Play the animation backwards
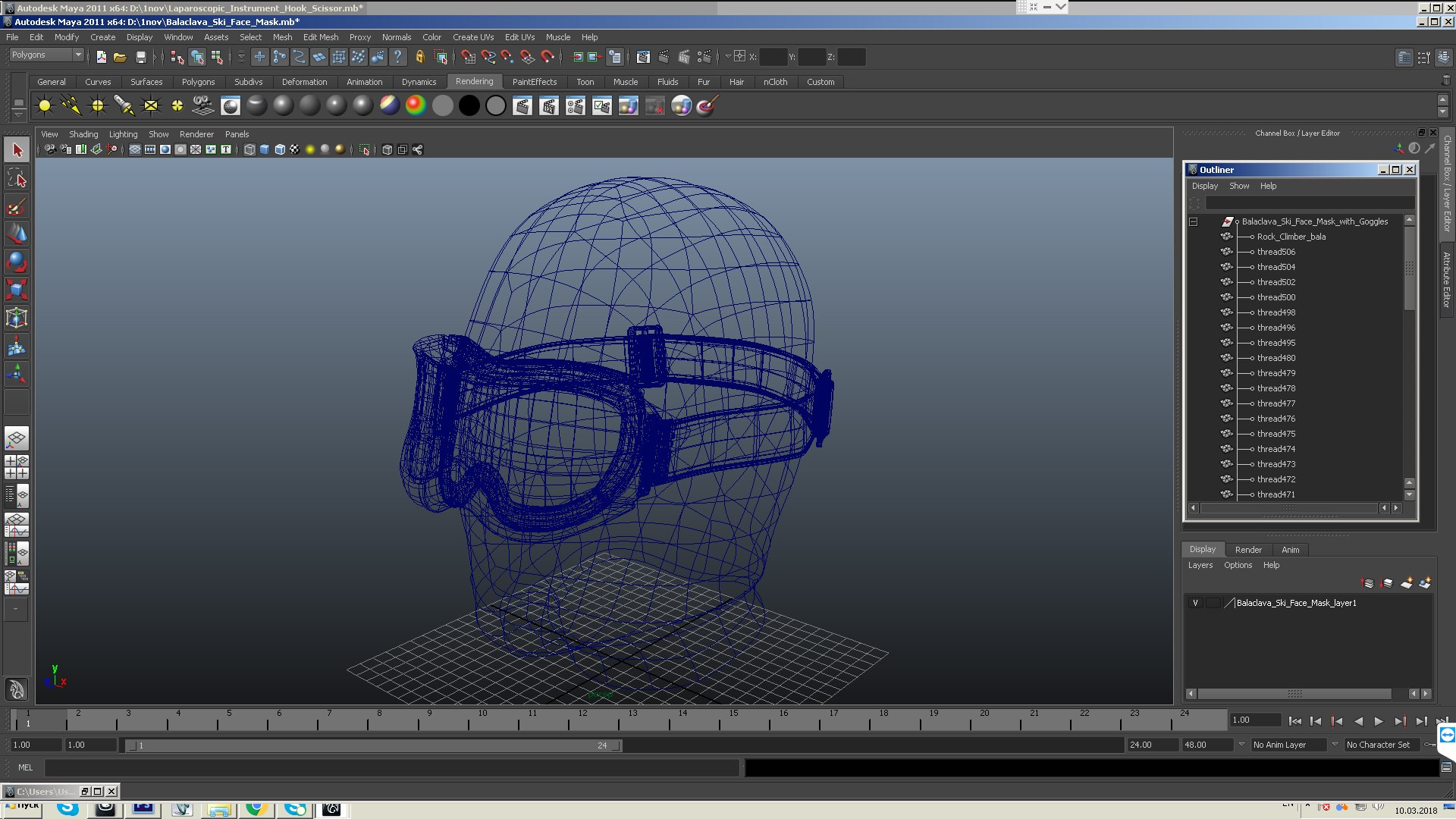1456x819 pixels. click(1358, 721)
